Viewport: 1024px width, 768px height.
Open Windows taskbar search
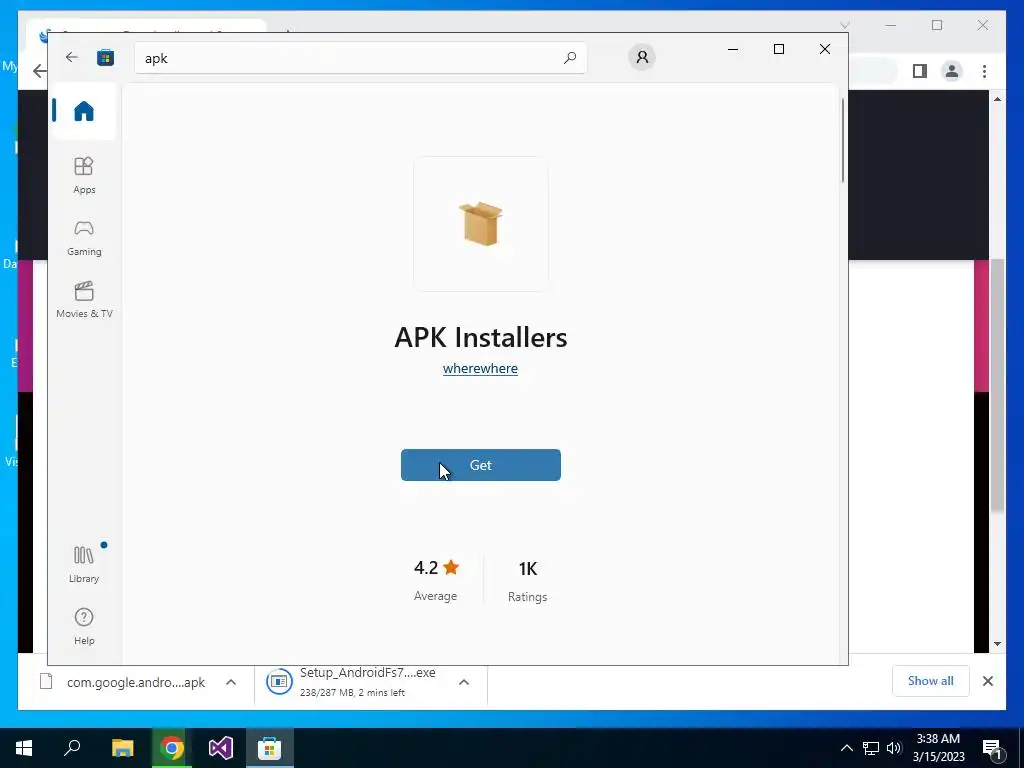coord(72,748)
